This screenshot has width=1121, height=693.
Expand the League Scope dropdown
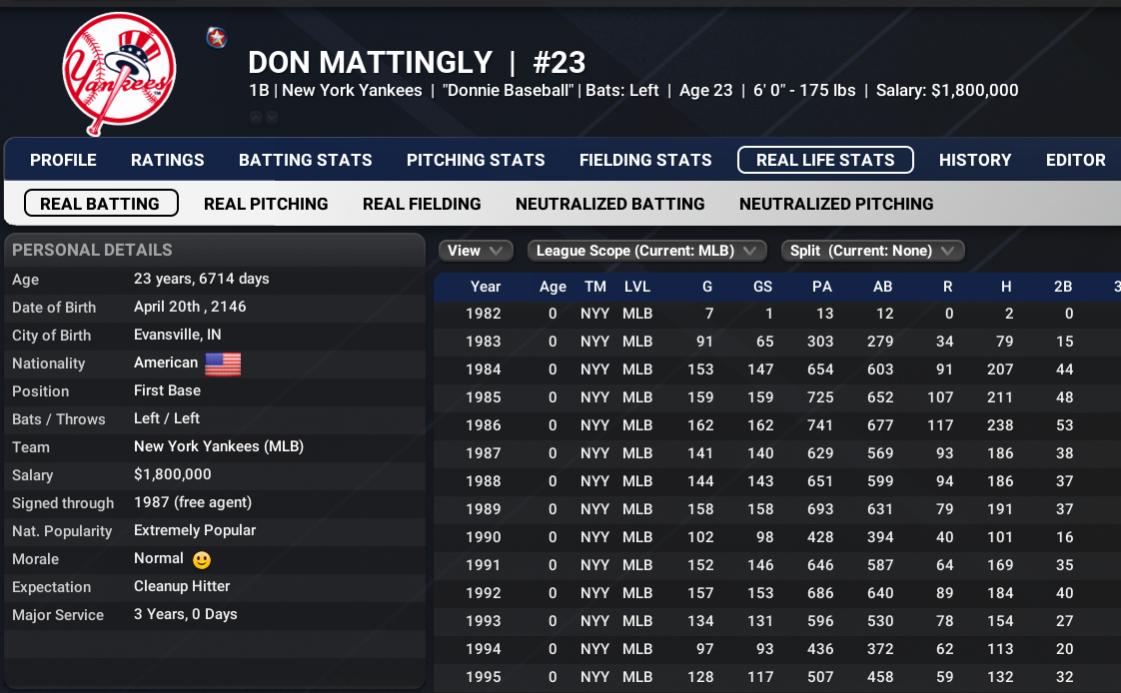pos(646,251)
